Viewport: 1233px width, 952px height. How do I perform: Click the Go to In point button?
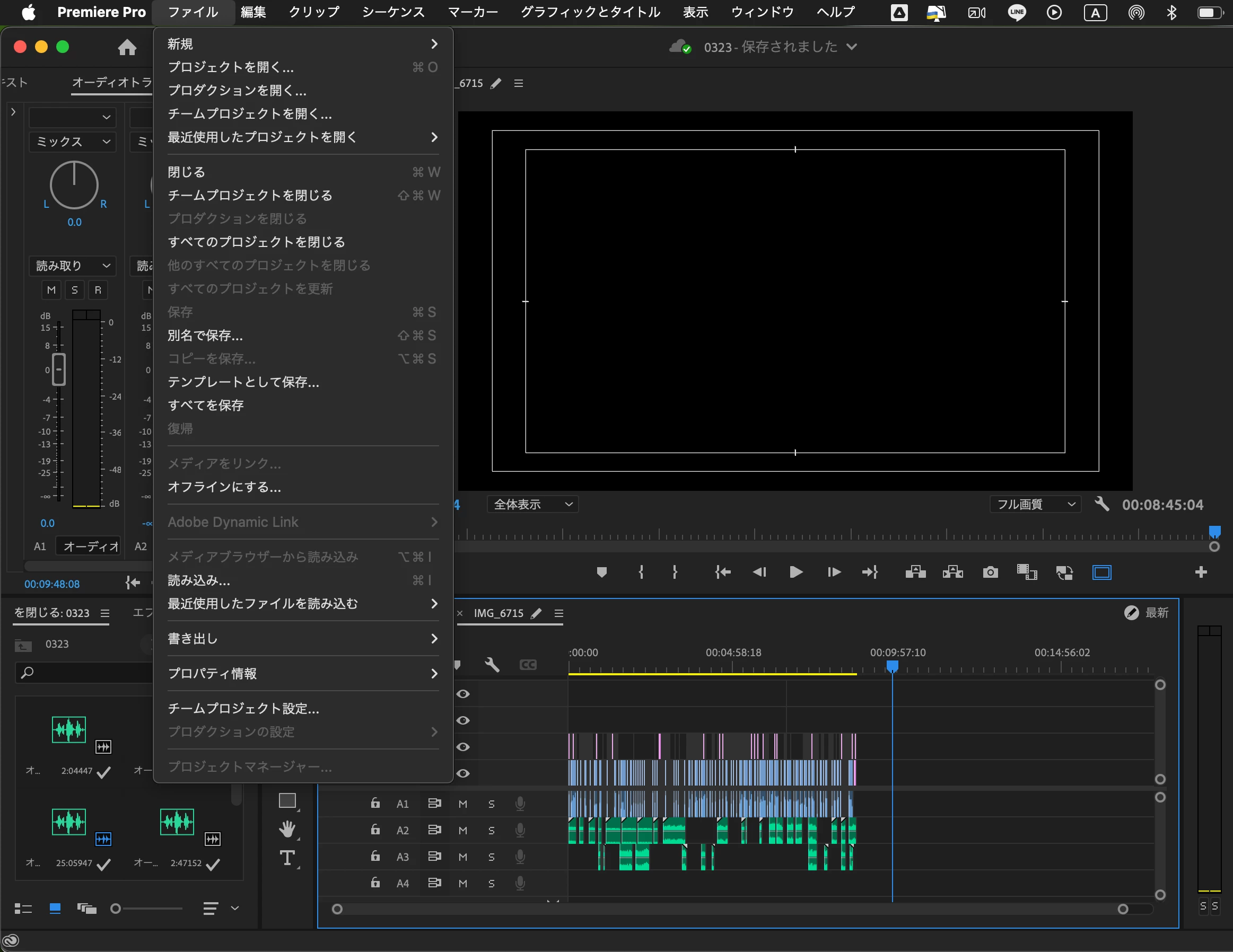coord(723,573)
